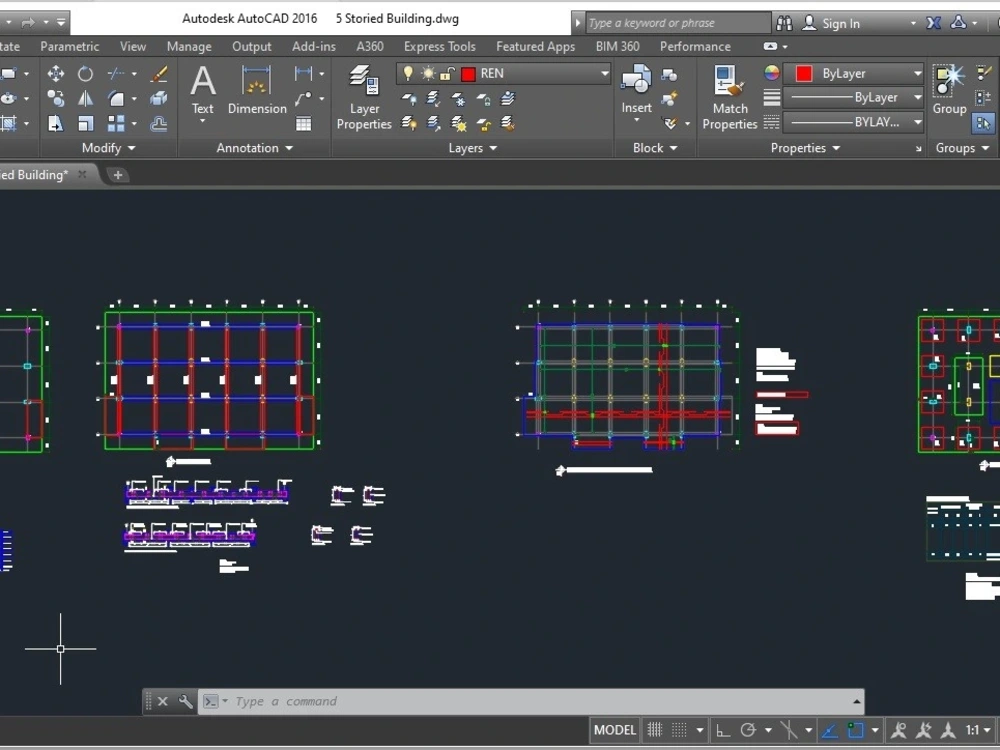Select the Move tool in Modify panel
Image resolution: width=1000 pixels, height=750 pixels.
(x=56, y=73)
